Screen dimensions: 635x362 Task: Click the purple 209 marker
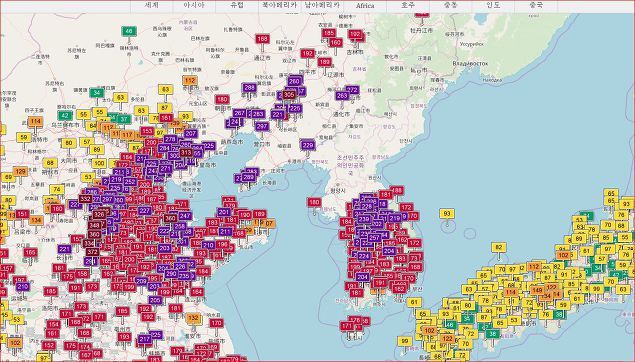(x=141, y=281)
